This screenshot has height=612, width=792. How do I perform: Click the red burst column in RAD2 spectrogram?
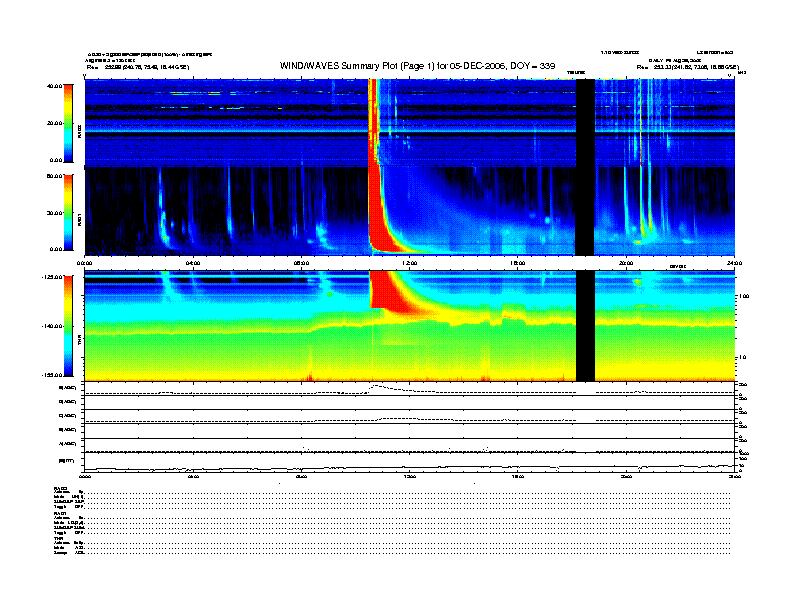coord(373,123)
